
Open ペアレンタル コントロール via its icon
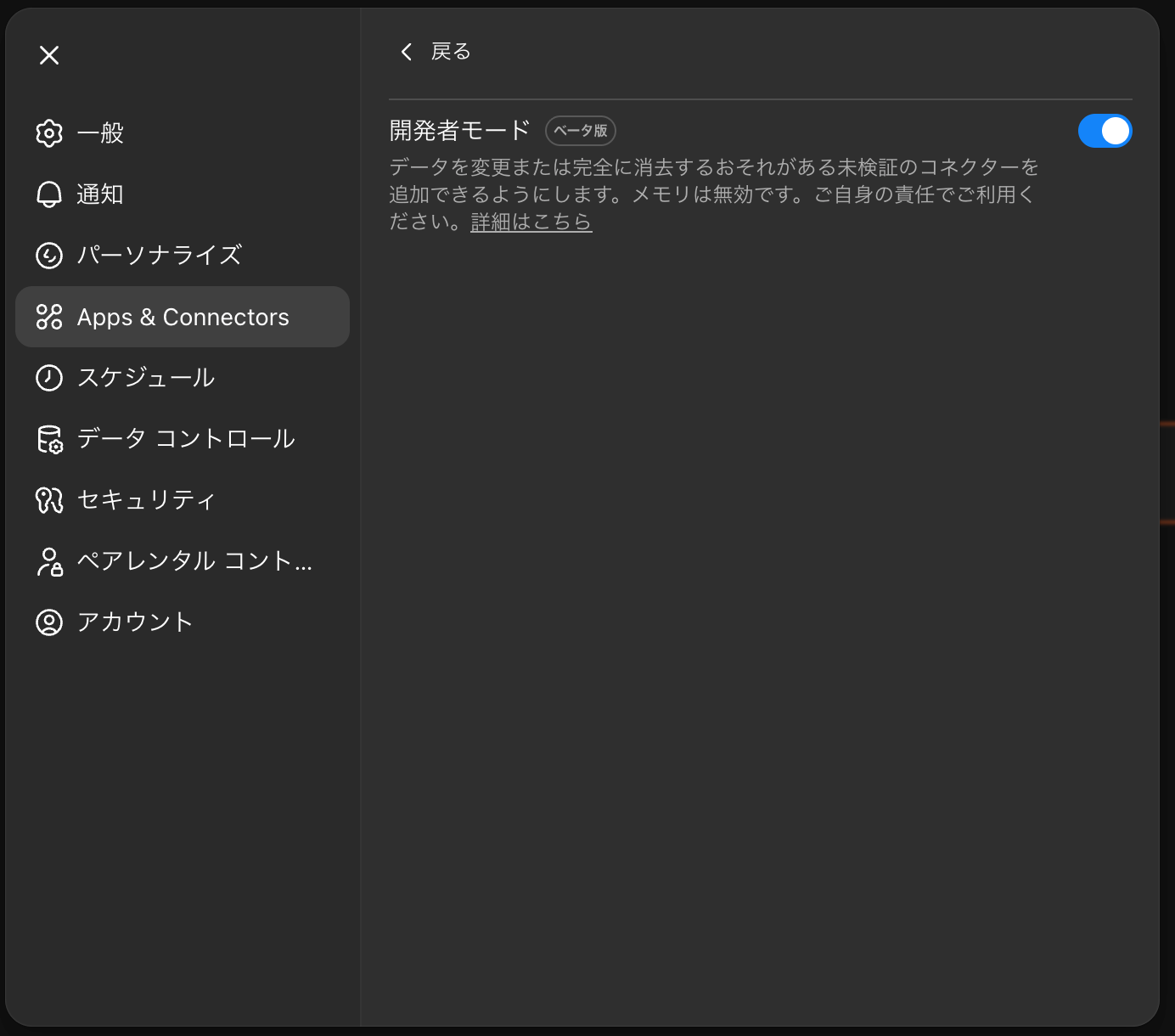point(49,561)
